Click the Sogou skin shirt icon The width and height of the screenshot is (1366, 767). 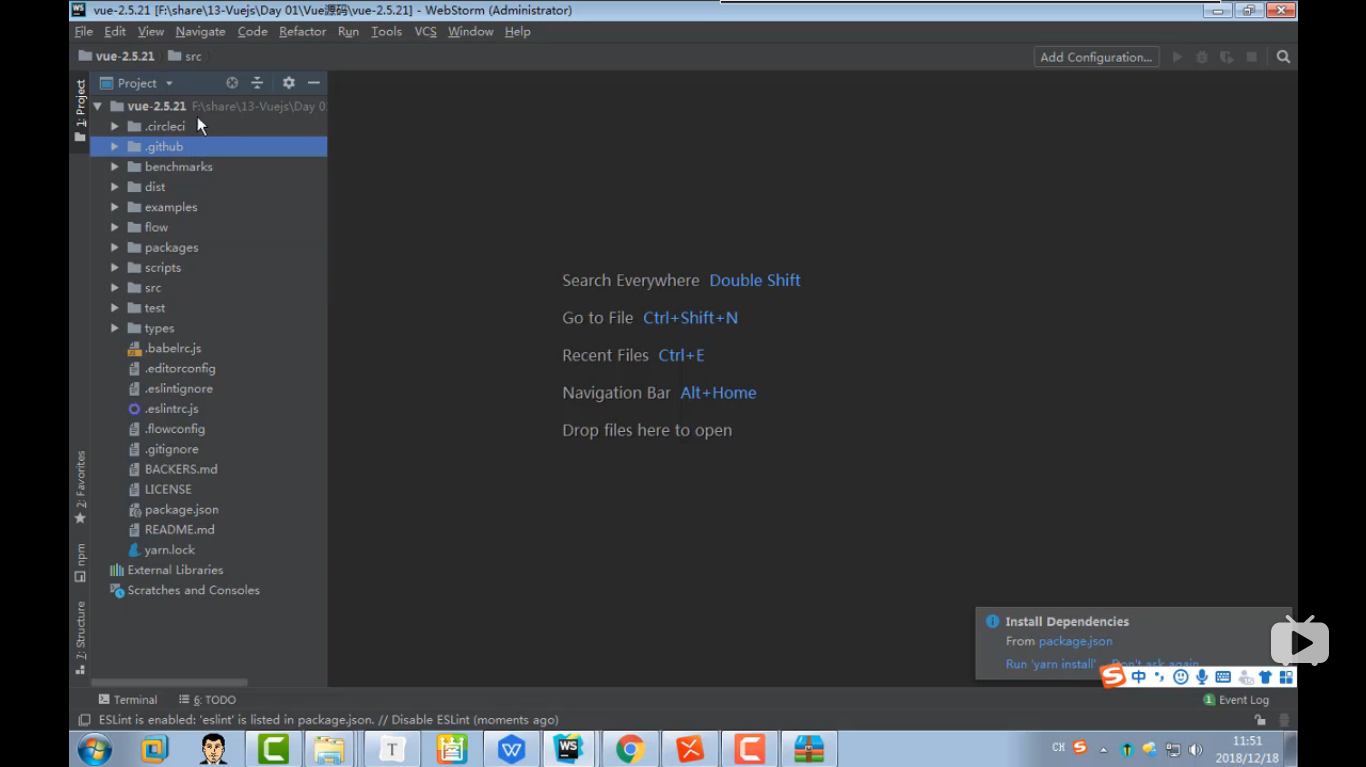[x=1265, y=677]
